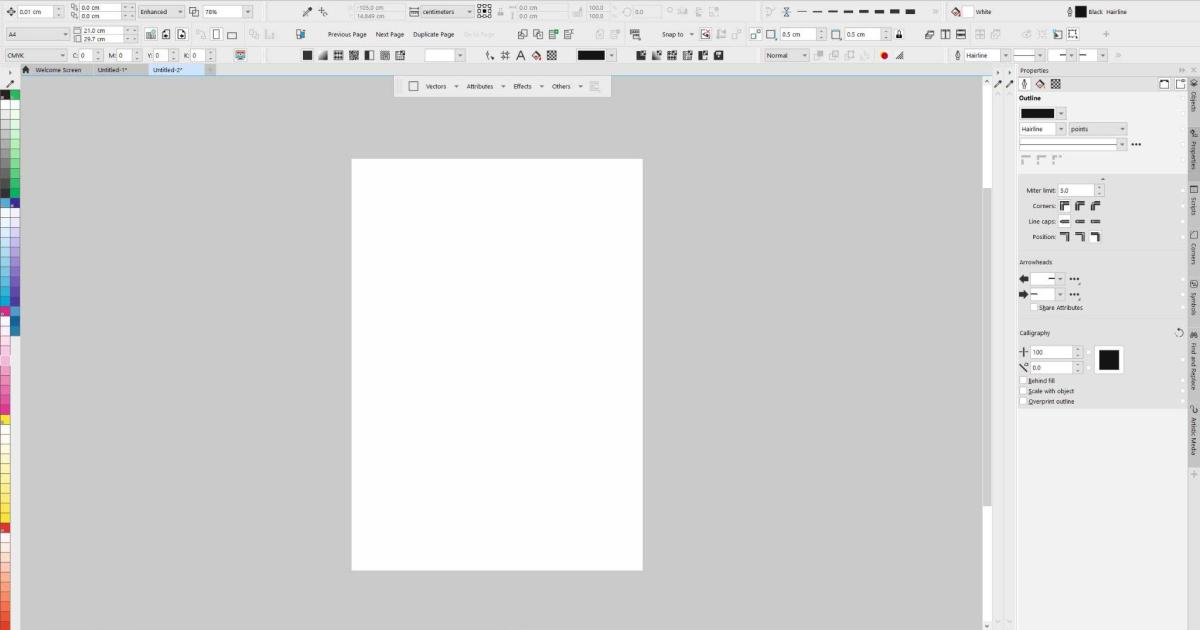Open the Scripts docker side tab
1200x630 pixels.
[x=1193, y=202]
